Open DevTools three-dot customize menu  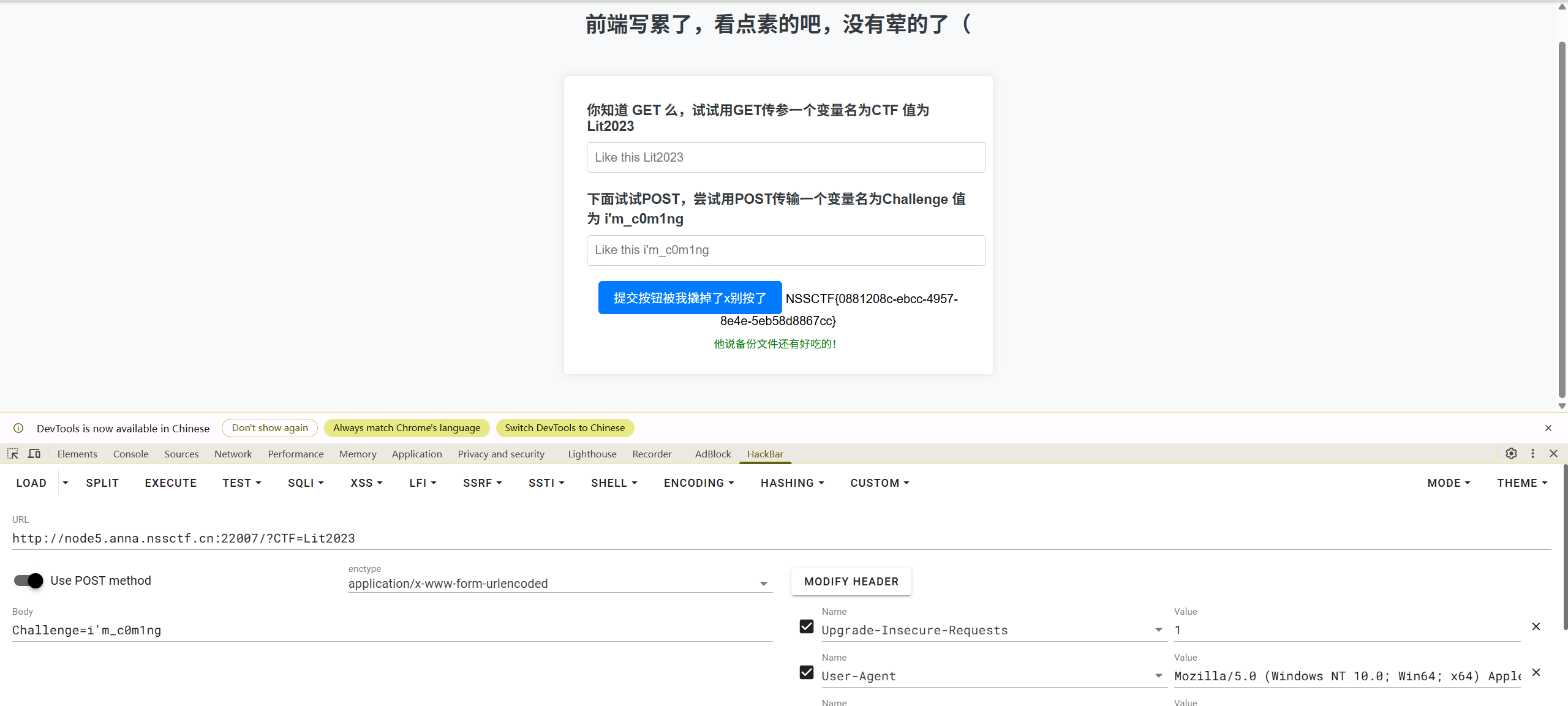point(1532,454)
